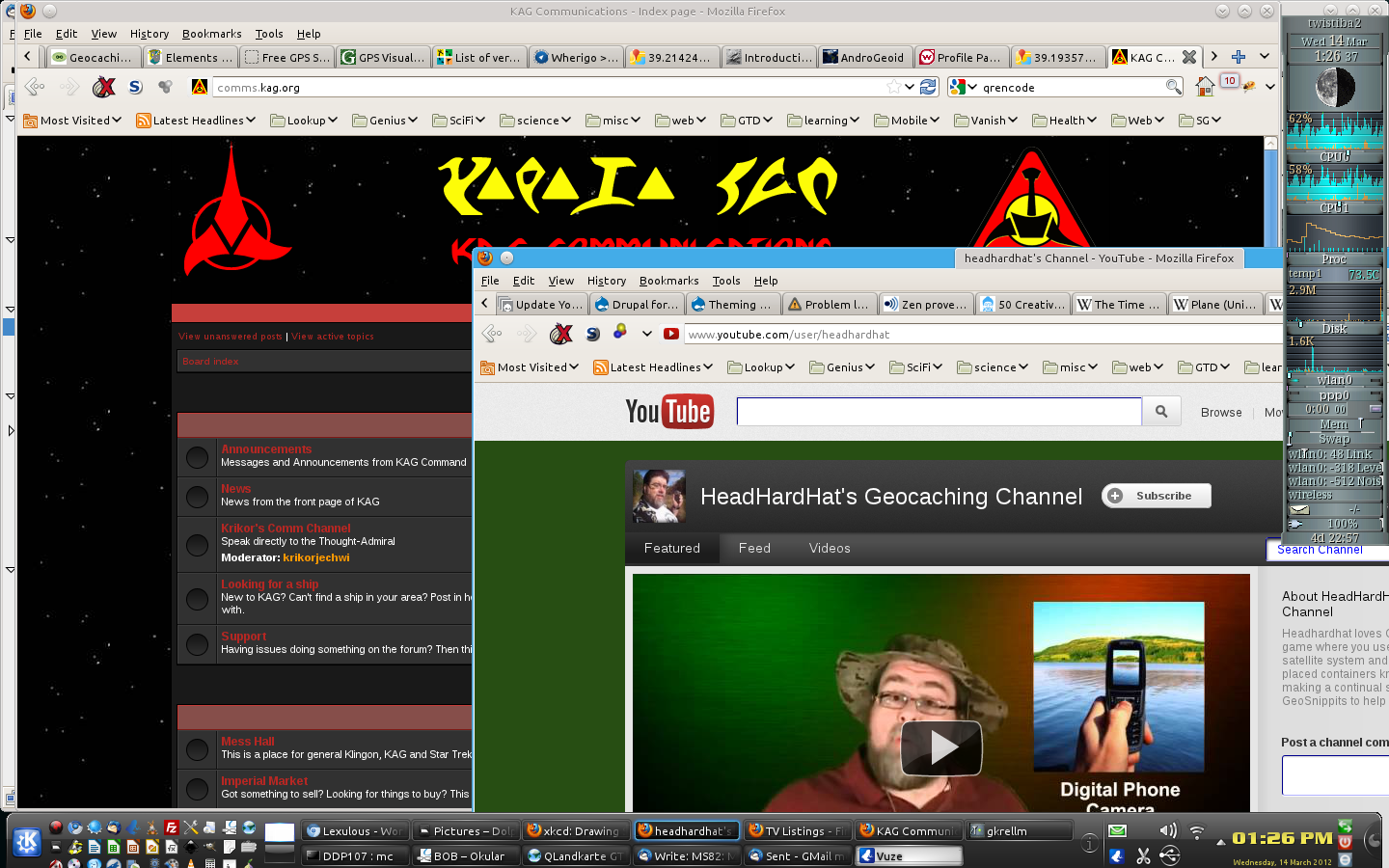Open the Most Visited dropdown in KAG window
The width and height of the screenshot is (1389, 868).
tap(72, 121)
